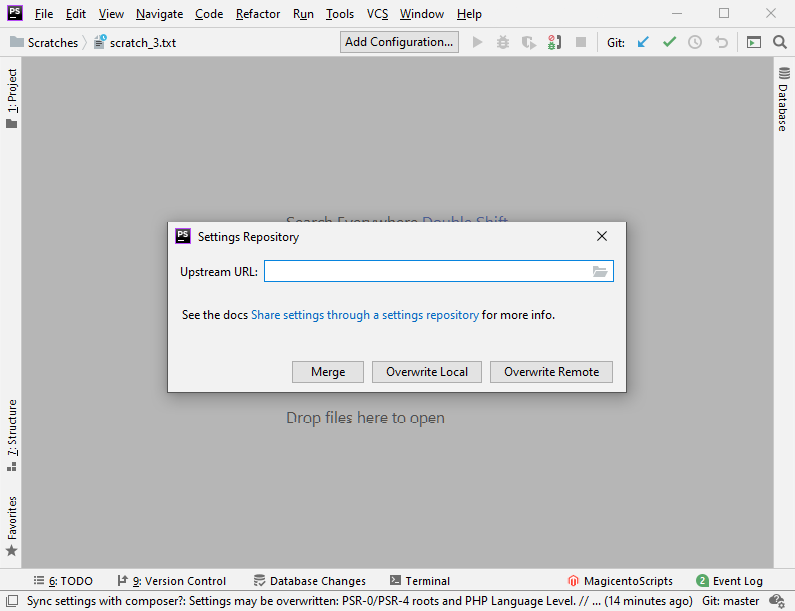
Task: Click the Run configuration play icon
Action: click(477, 42)
